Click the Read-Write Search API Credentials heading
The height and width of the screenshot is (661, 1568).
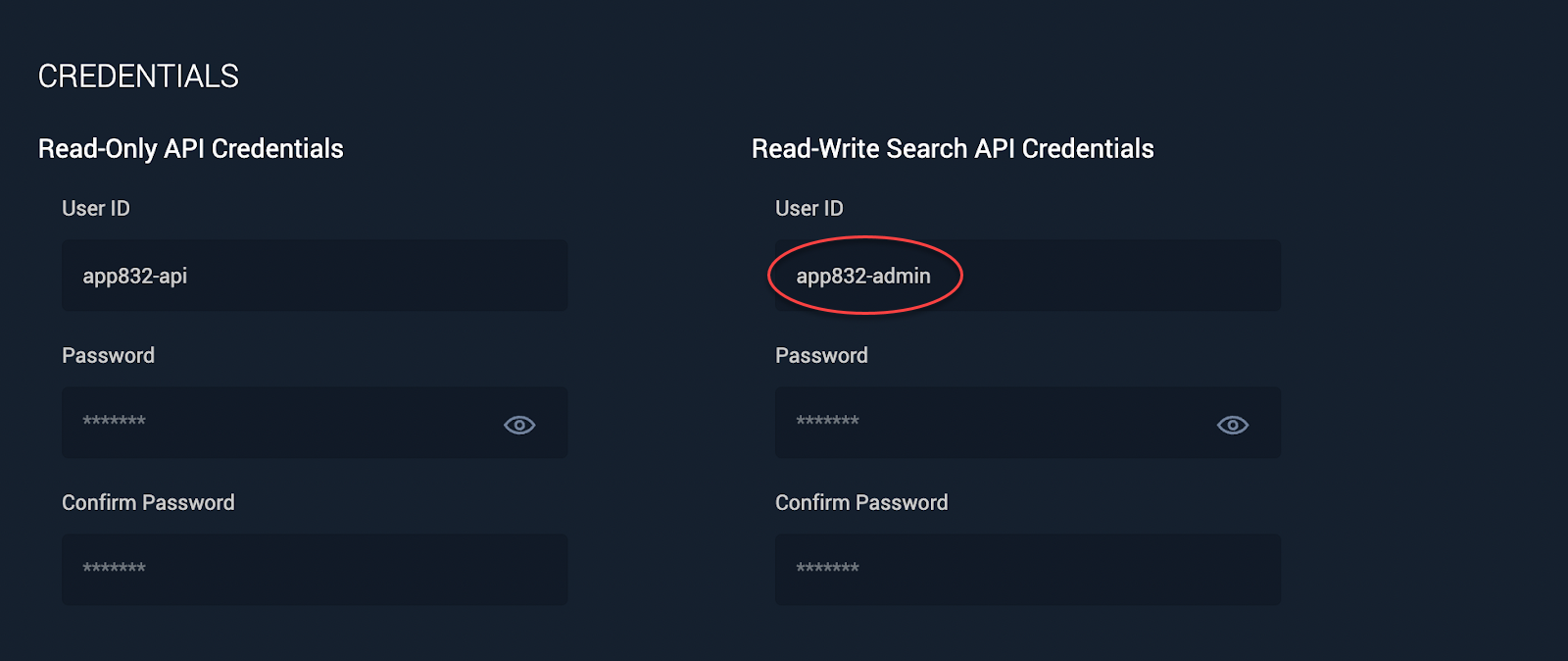click(953, 149)
